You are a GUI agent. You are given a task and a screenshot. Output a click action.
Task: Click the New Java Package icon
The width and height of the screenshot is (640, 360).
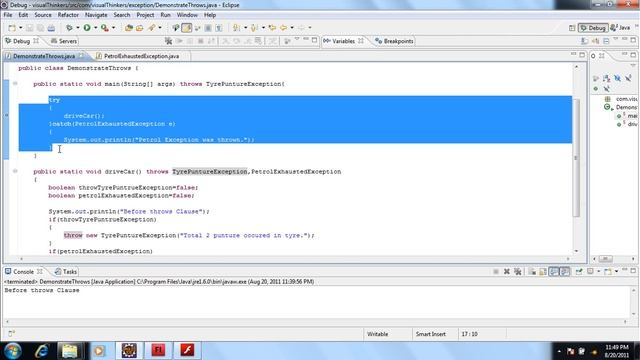tap(129, 28)
